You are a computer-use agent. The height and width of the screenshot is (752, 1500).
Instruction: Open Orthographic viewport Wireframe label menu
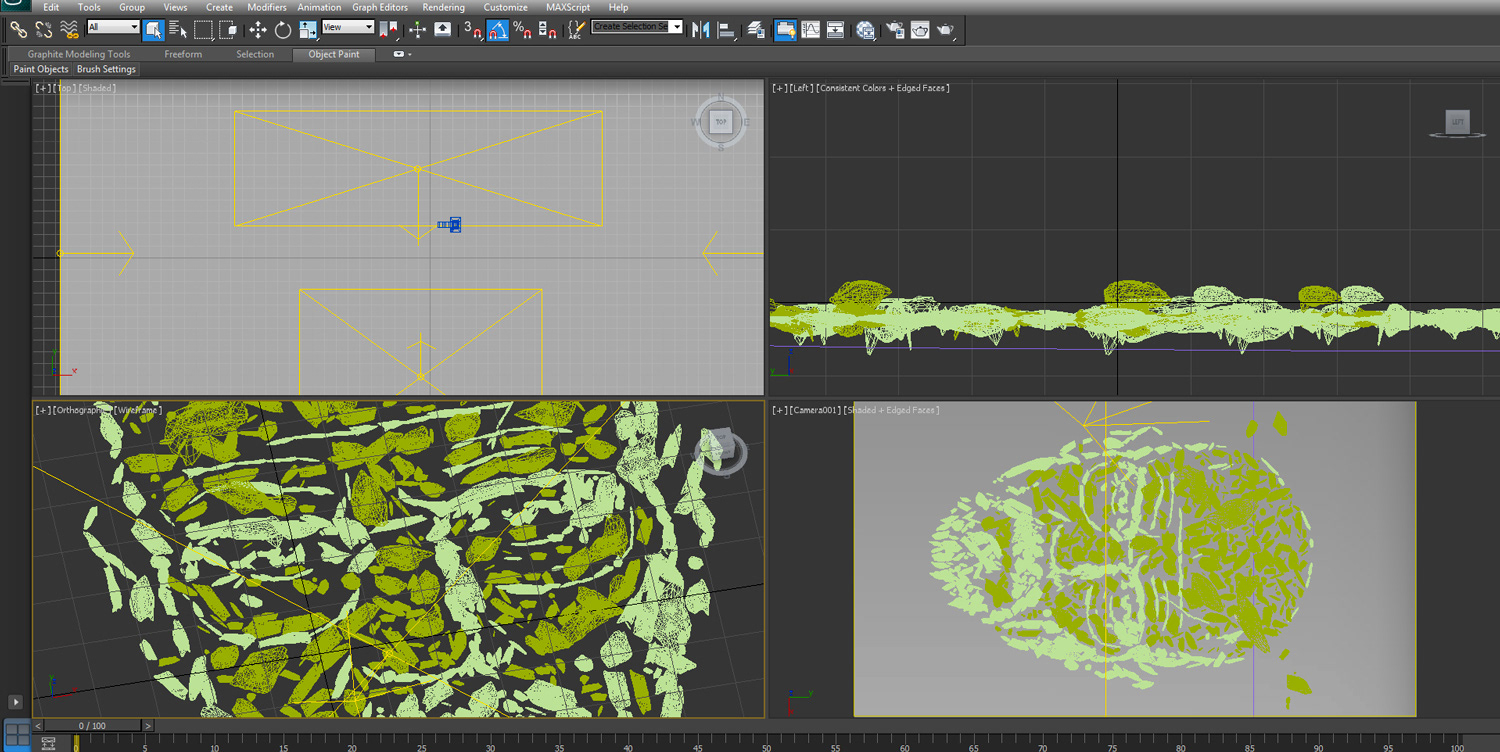point(138,410)
